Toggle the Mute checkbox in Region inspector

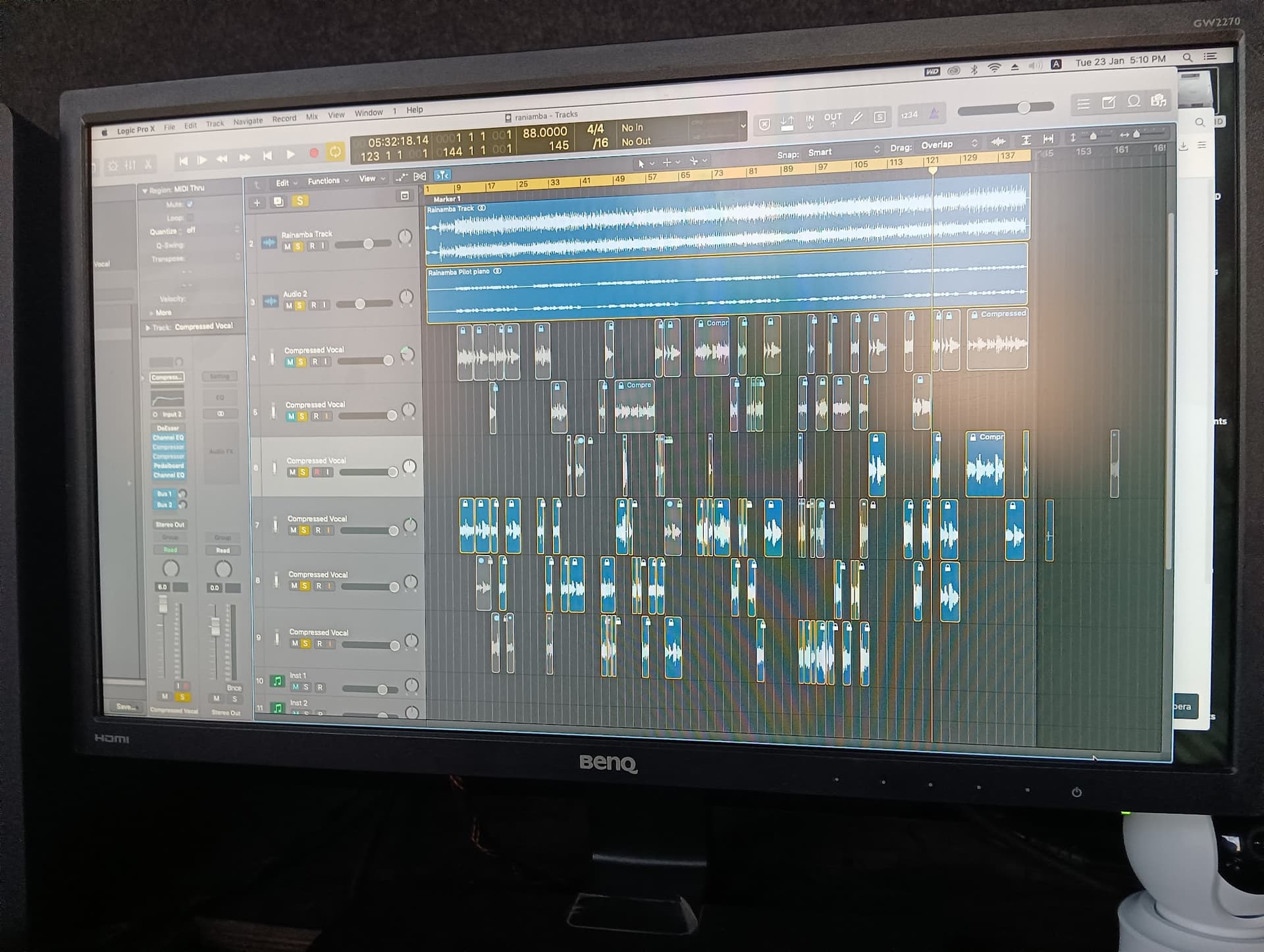[x=190, y=205]
